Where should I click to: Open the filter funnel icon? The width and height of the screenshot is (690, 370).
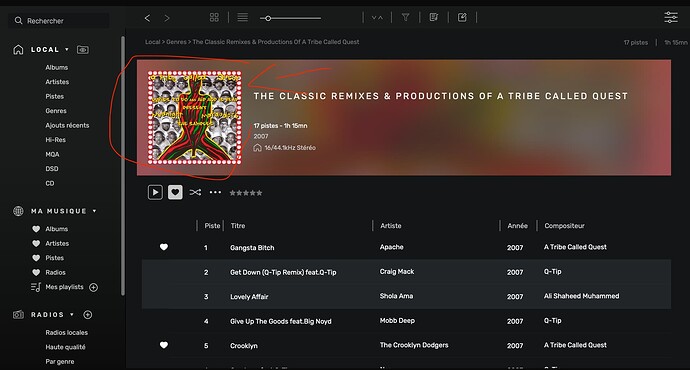(405, 18)
